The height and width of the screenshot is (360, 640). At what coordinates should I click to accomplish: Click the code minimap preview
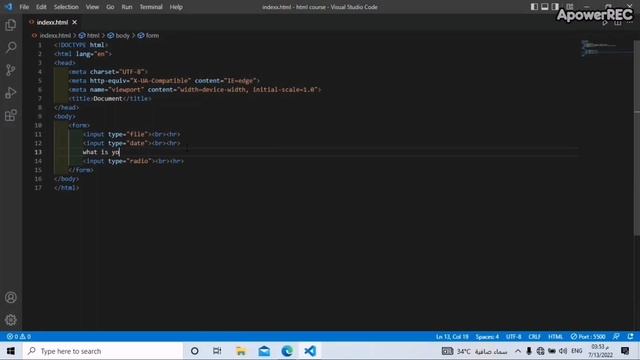click(606, 48)
